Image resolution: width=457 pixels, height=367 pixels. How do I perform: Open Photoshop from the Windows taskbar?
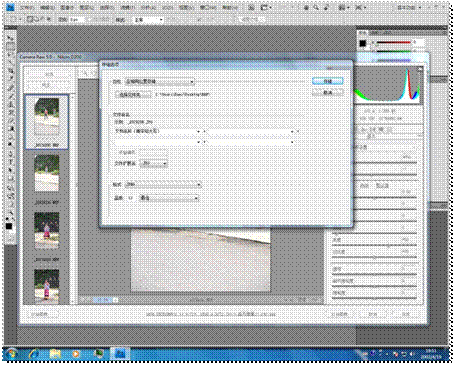tap(119, 353)
